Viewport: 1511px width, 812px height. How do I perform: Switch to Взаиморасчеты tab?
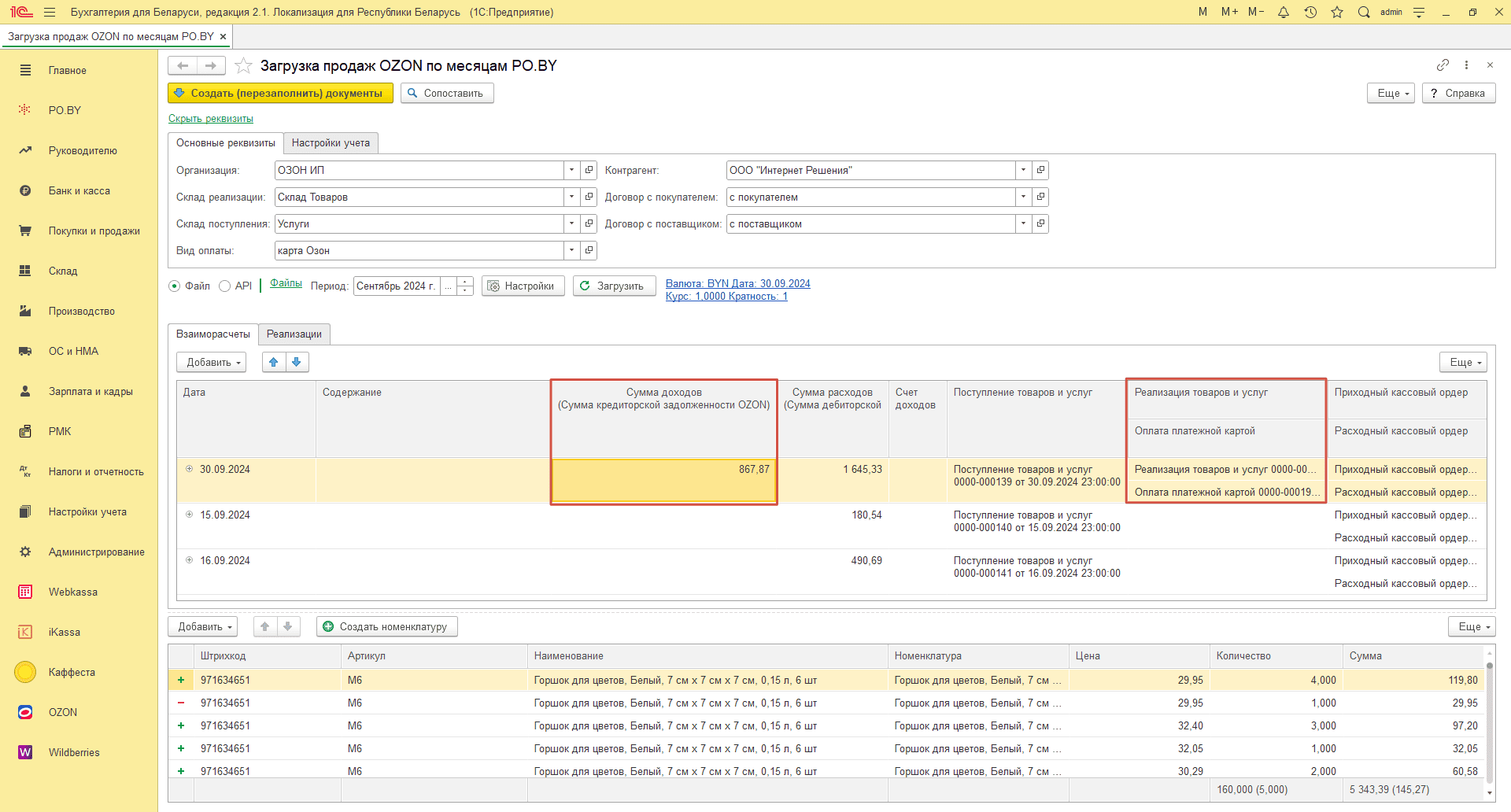(213, 334)
